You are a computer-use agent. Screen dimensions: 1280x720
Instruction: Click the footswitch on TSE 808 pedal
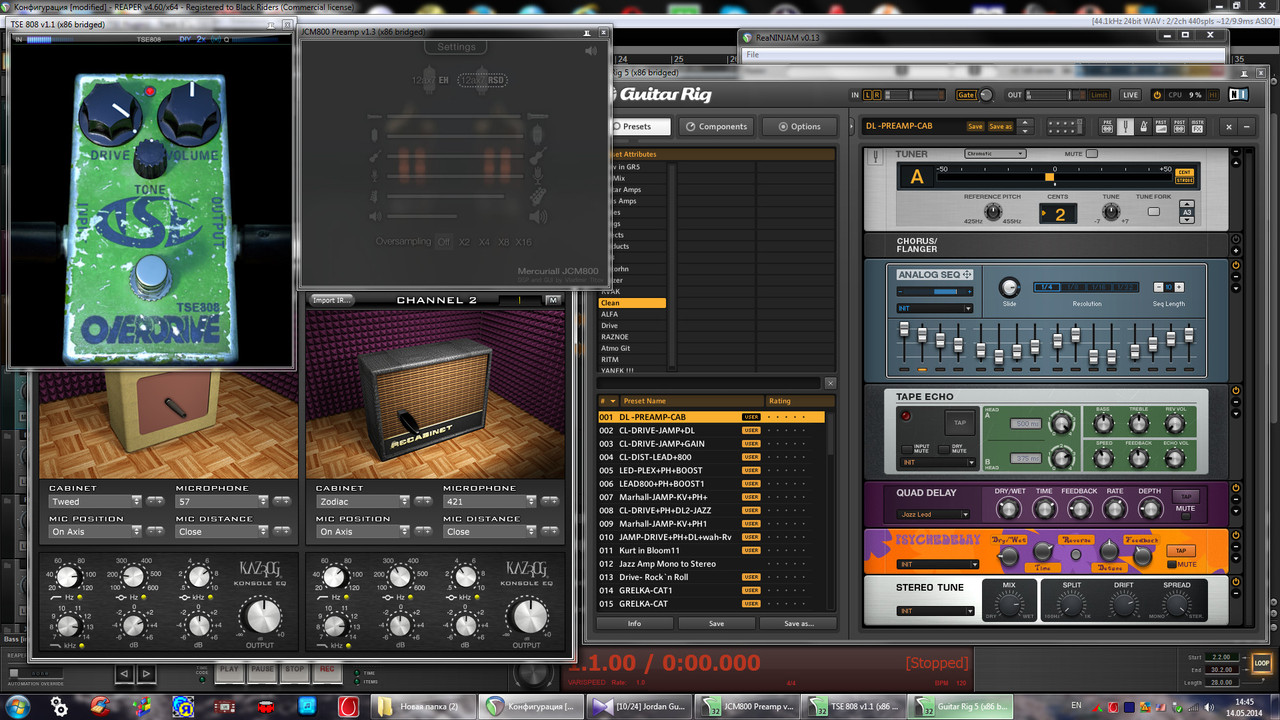151,271
